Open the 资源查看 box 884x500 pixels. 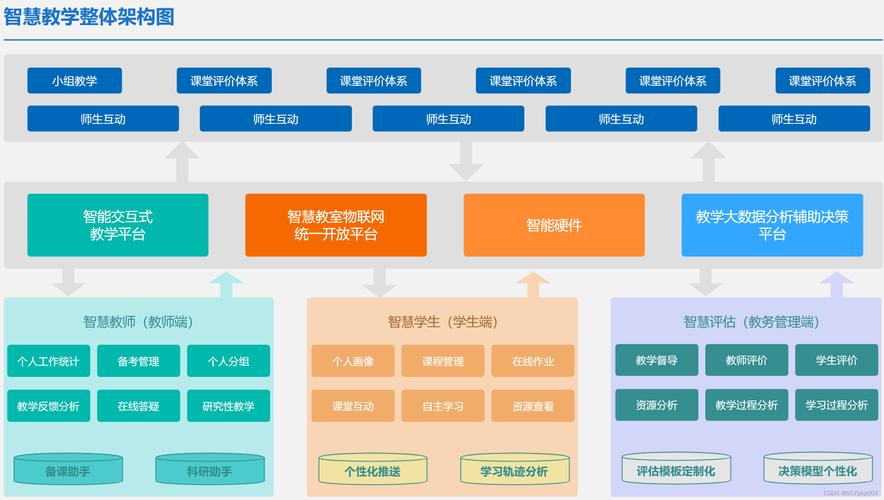pos(533,406)
